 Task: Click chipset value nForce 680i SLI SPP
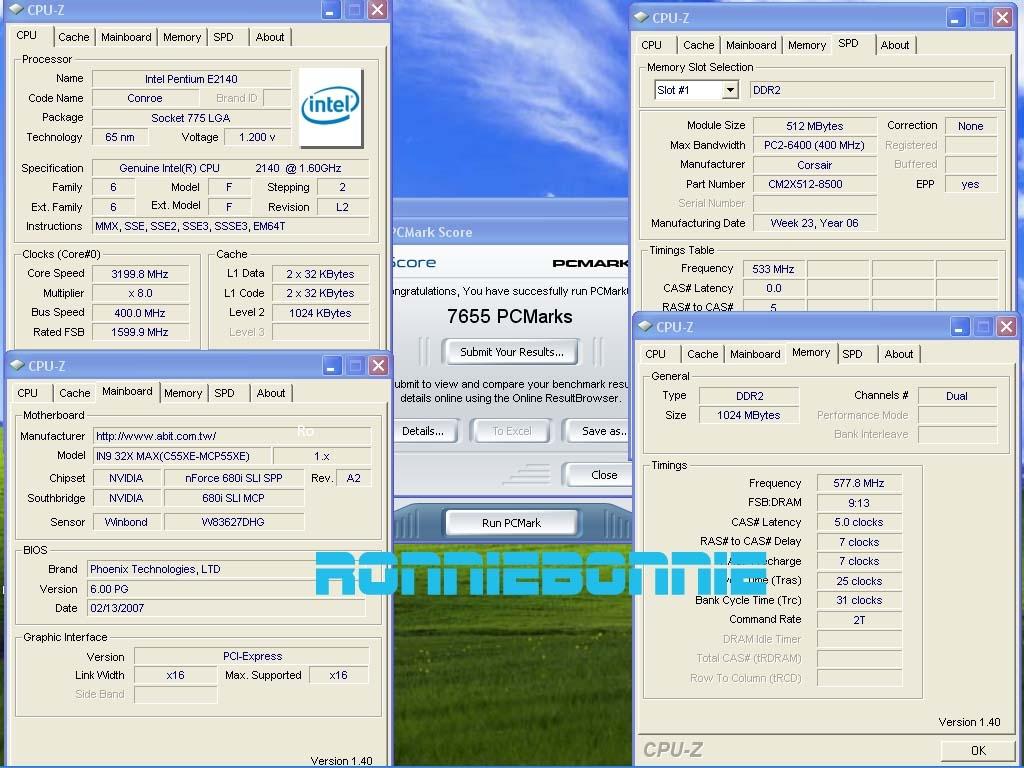234,478
